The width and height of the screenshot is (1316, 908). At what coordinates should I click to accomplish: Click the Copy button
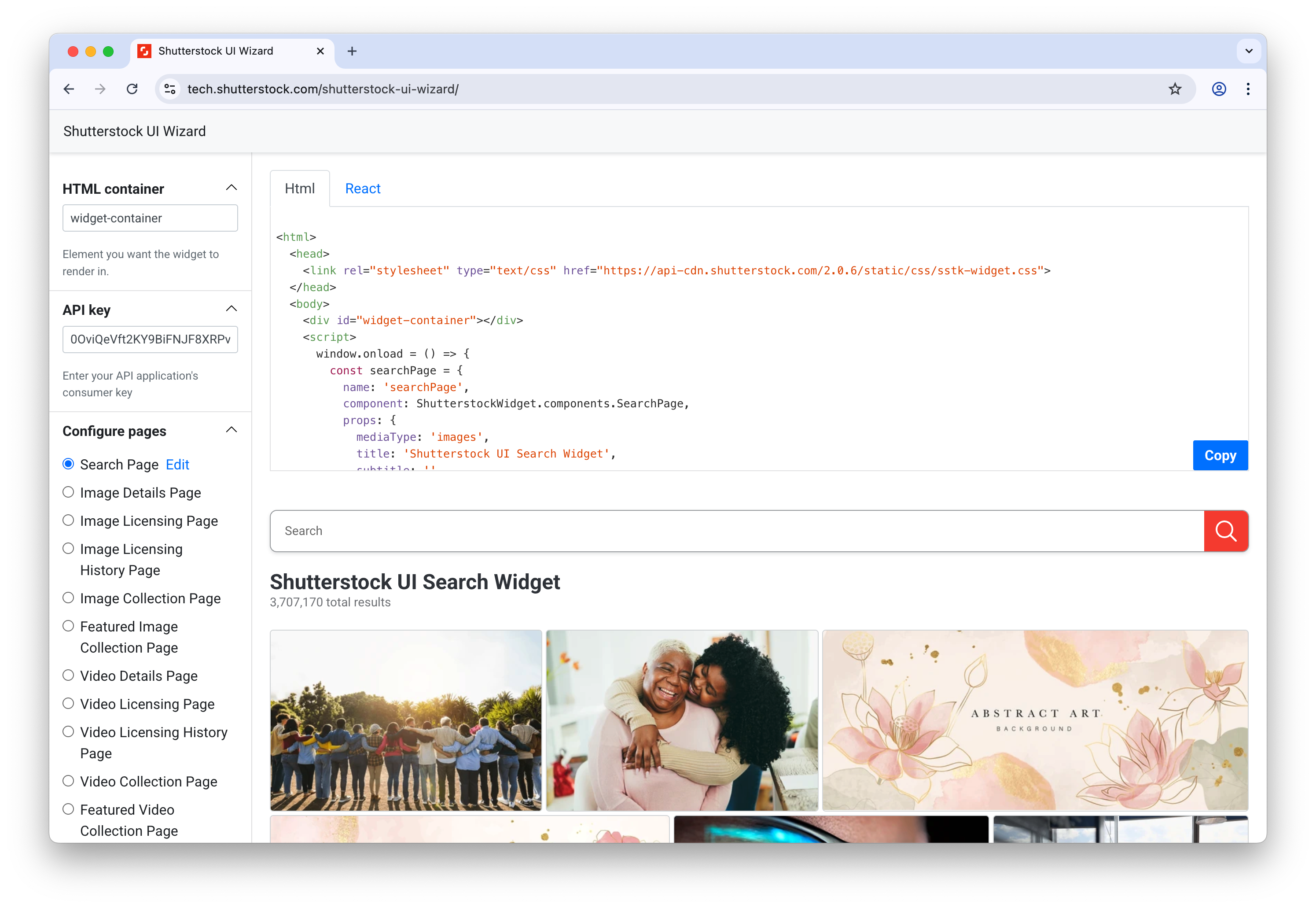pyautogui.click(x=1220, y=455)
